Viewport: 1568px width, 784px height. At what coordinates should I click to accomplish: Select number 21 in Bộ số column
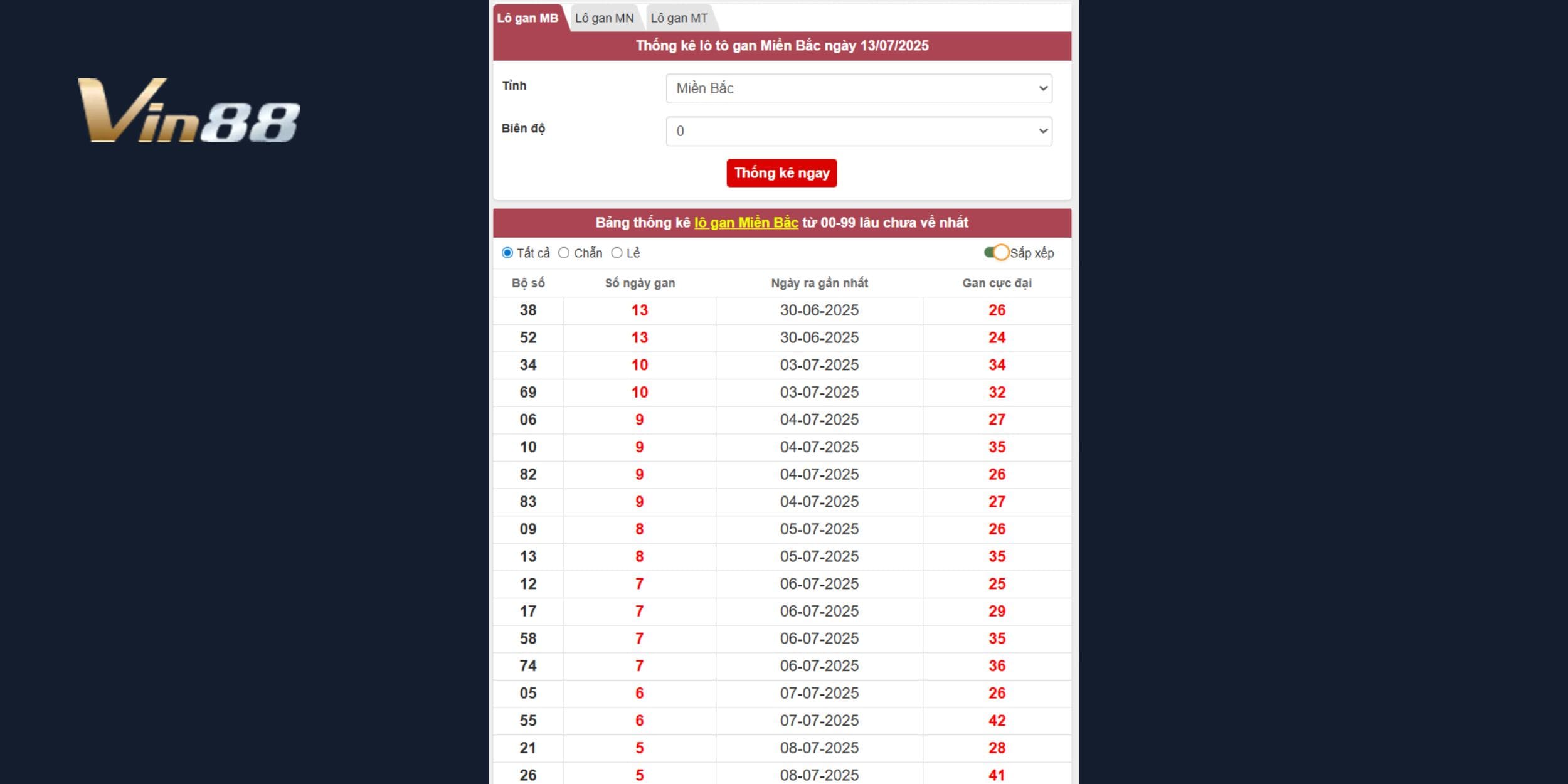[x=528, y=748]
